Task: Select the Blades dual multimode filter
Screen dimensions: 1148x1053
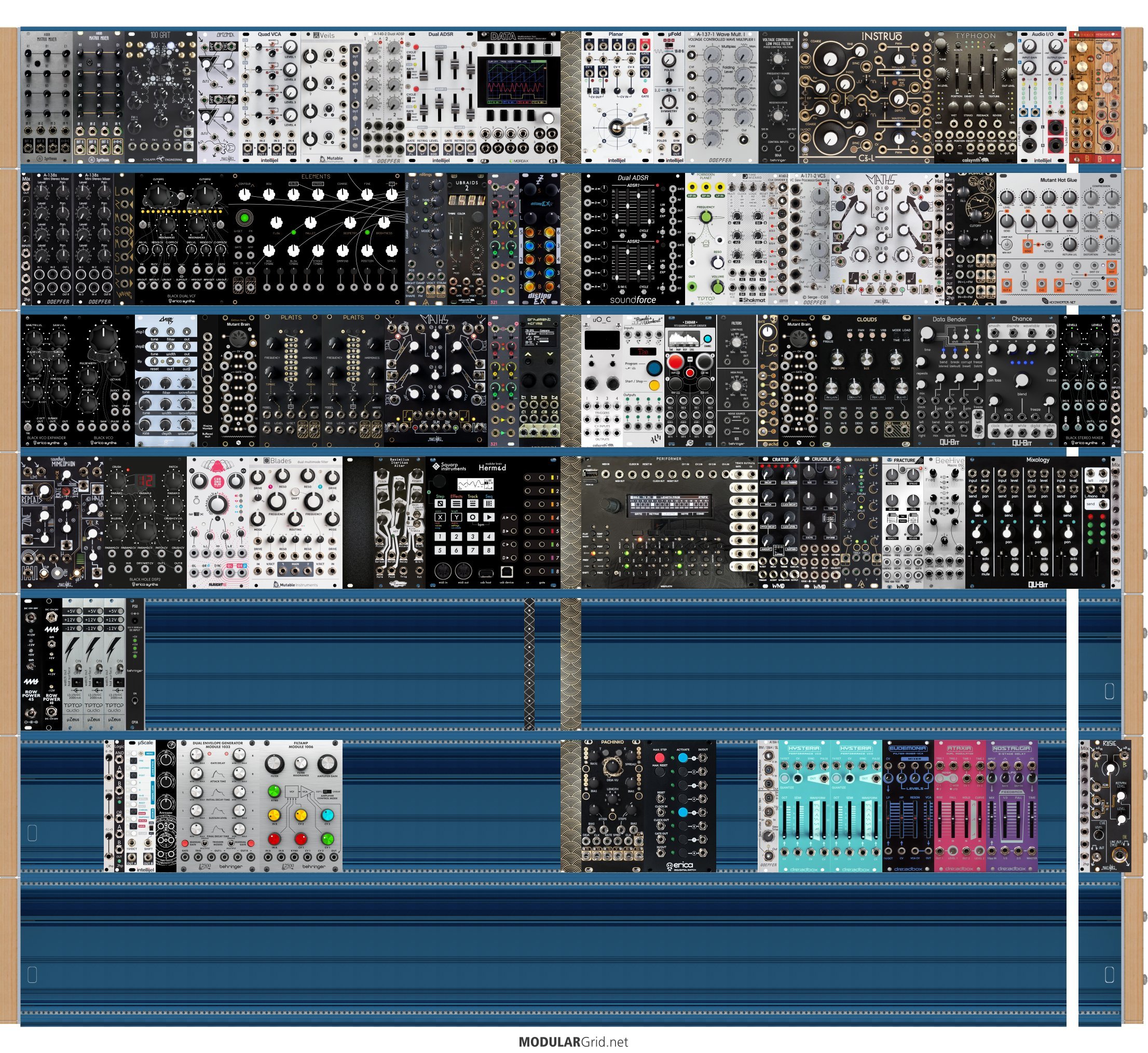Action: coord(295,522)
